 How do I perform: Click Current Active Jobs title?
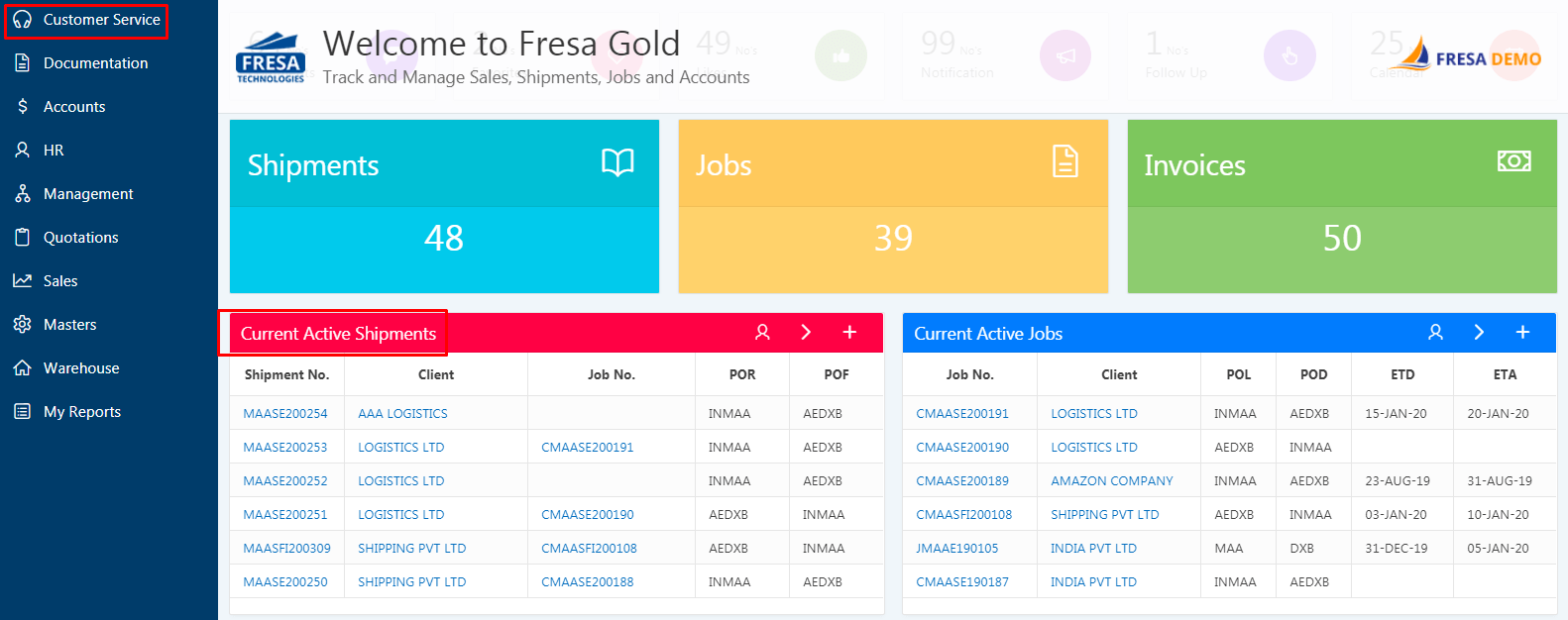(988, 334)
